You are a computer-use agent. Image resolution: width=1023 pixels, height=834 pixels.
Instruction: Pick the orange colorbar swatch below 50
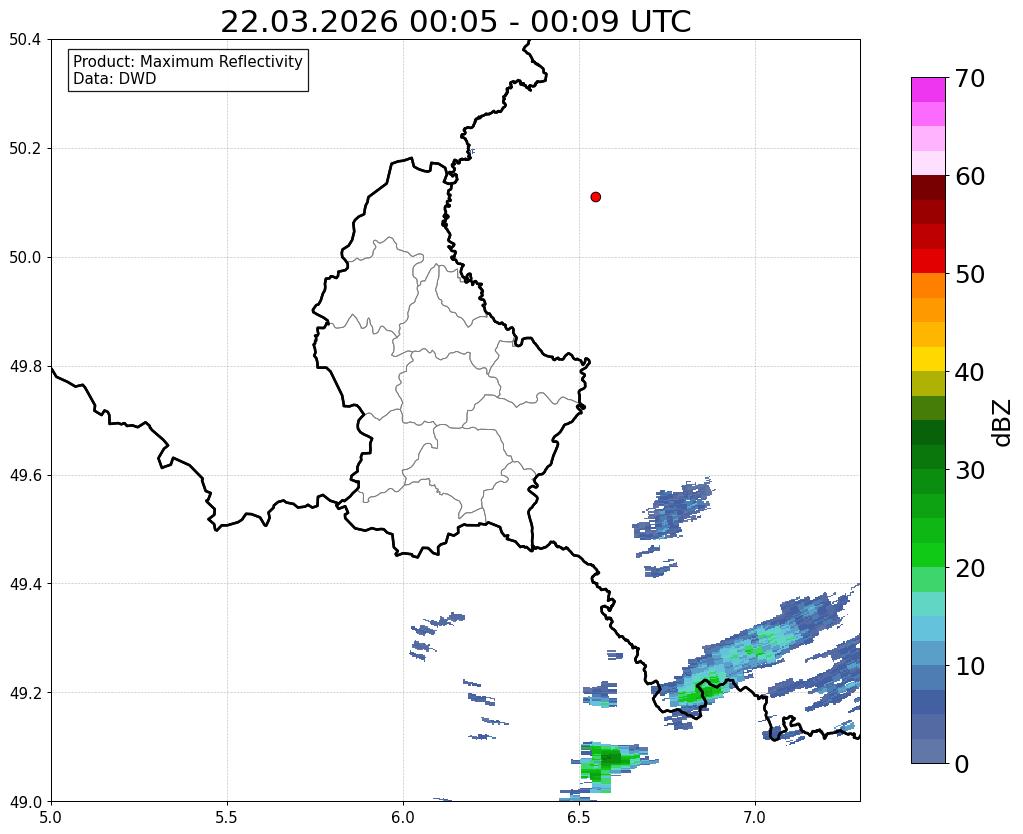pos(928,286)
